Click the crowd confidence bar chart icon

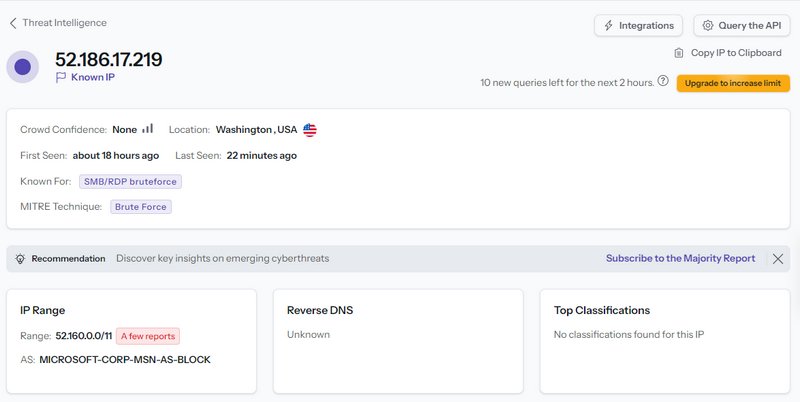click(x=148, y=129)
